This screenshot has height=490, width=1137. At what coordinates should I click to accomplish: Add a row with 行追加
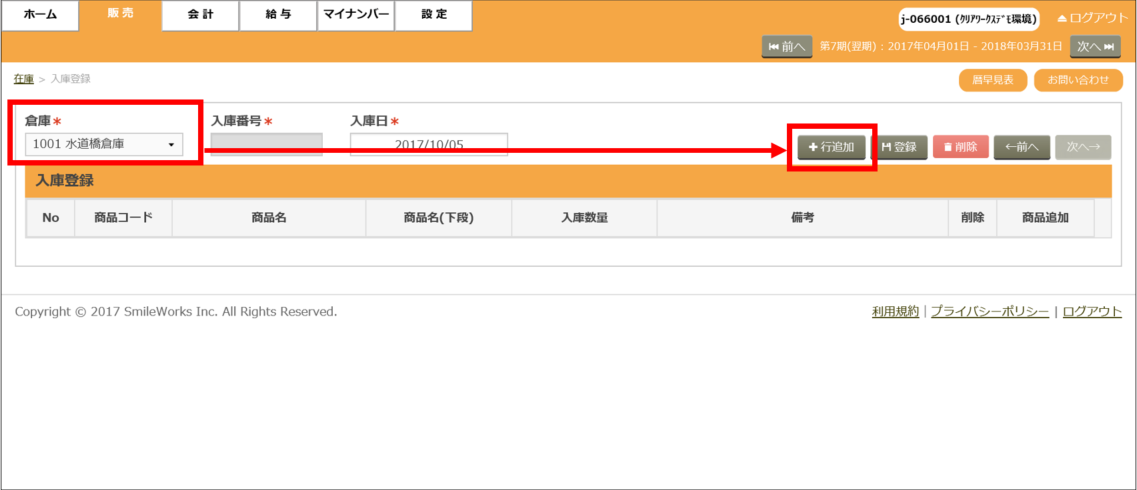coord(831,146)
